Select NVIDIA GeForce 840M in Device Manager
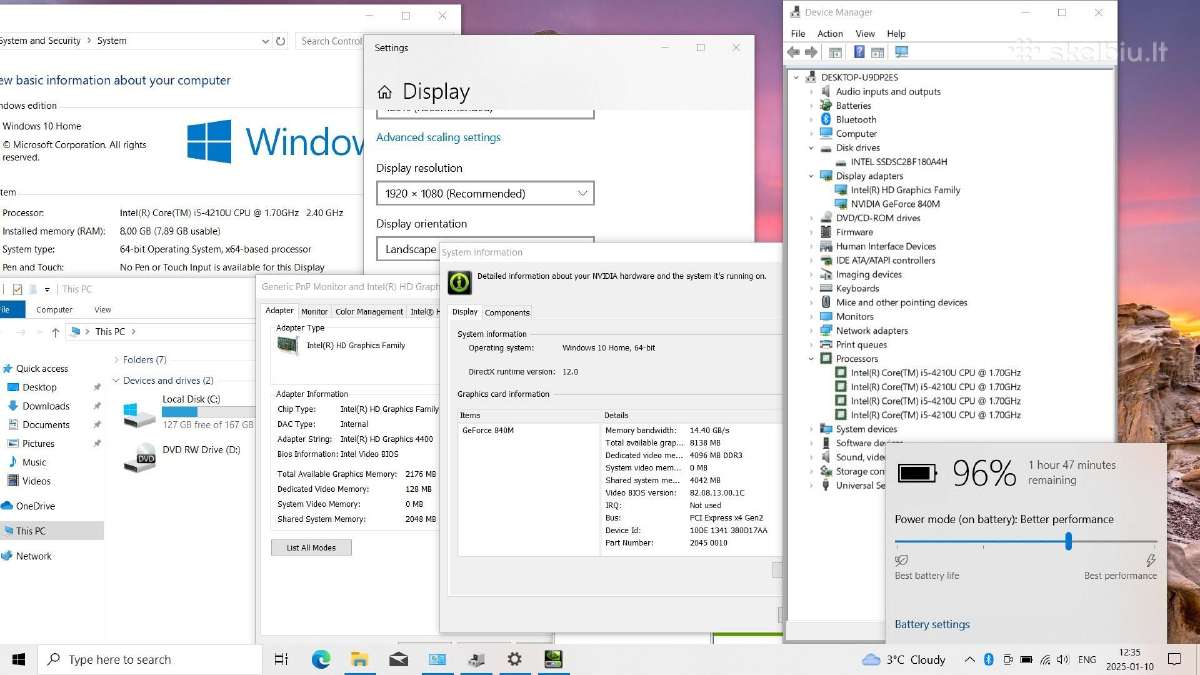The width and height of the screenshot is (1200, 675). (895, 203)
